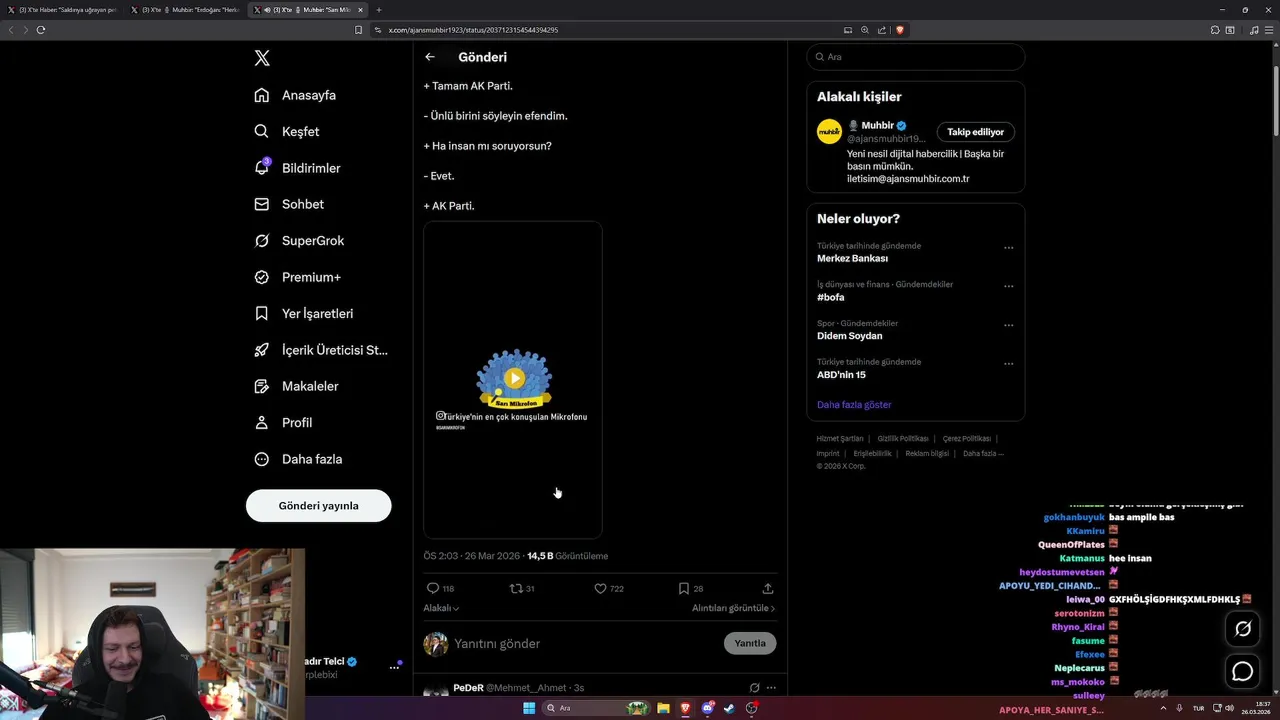This screenshot has height=720, width=1280.
Task: Open Alakalı sort dropdown
Action: pos(441,608)
